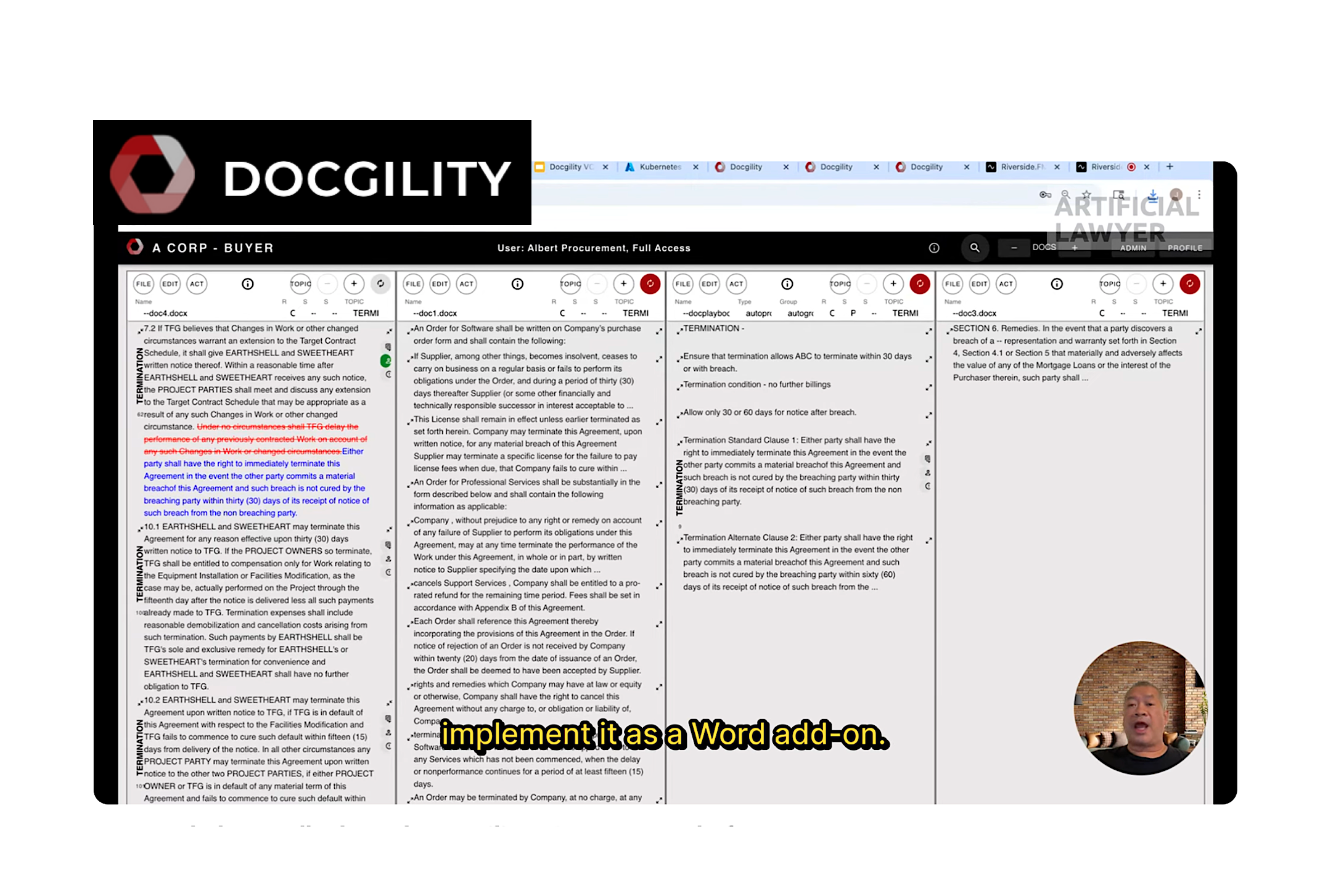
Task: Expand the 'An Order for Software' clause arrow
Action: coord(659,331)
